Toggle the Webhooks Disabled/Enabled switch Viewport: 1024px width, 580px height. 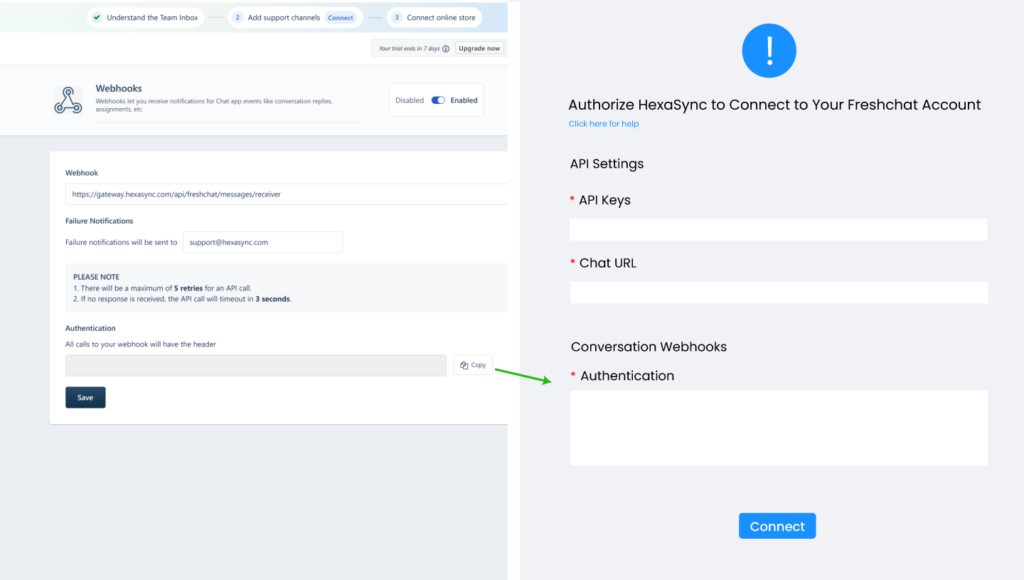click(438, 100)
